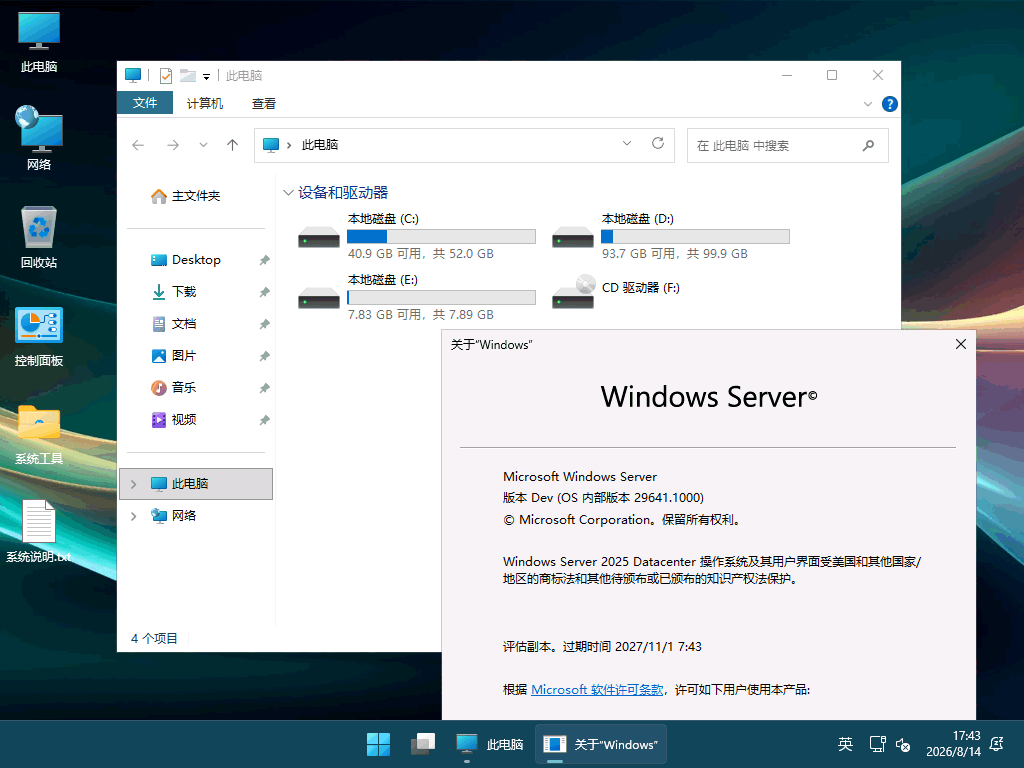Viewport: 1024px width, 768px height.
Task: Click the 英 input method indicator
Action: pos(845,744)
